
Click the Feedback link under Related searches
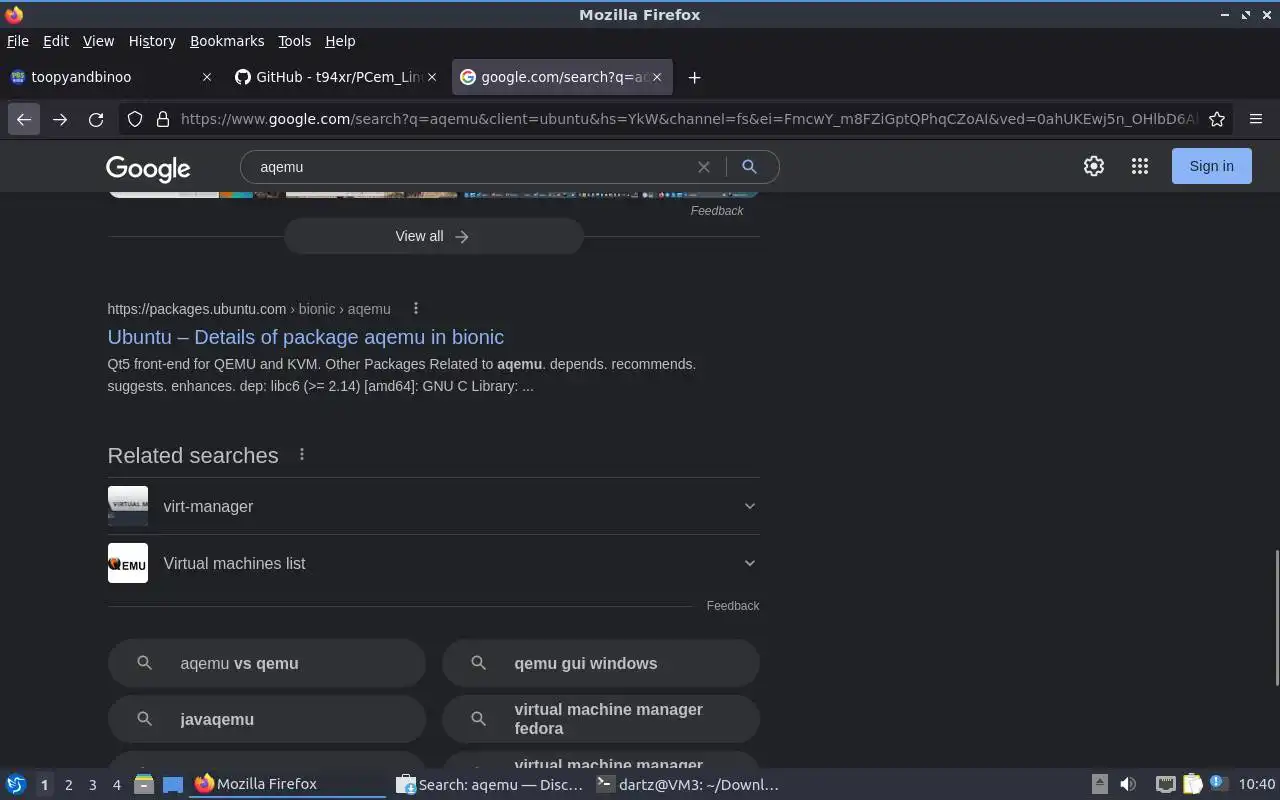coord(733,606)
